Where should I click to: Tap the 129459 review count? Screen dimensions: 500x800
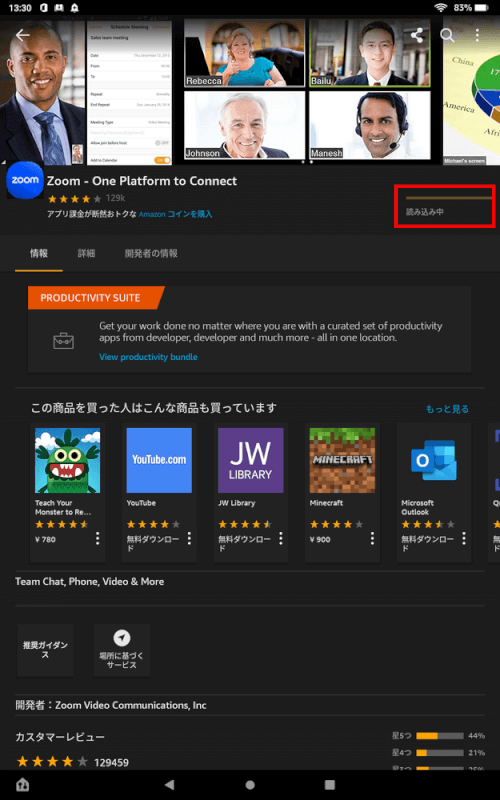(x=111, y=763)
